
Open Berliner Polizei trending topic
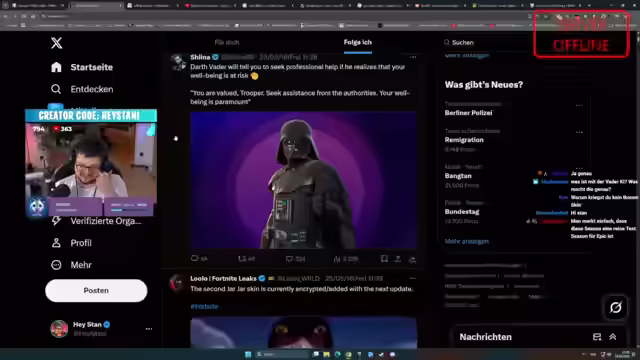[x=468, y=113]
